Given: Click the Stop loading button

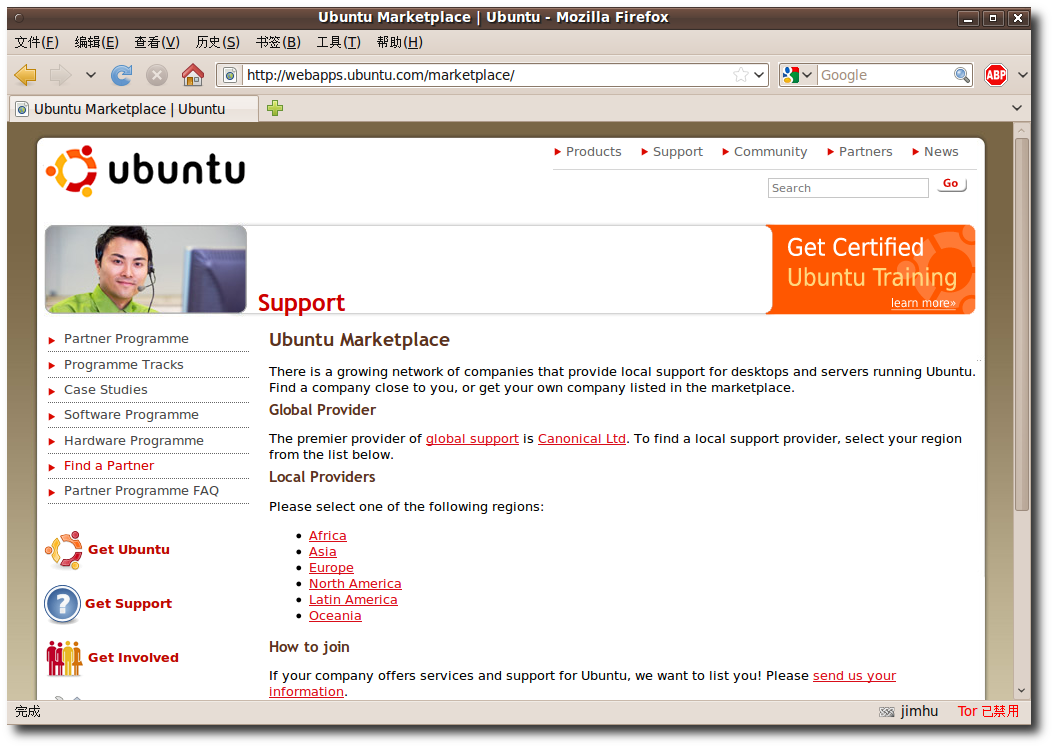Looking at the screenshot, I should point(157,75).
